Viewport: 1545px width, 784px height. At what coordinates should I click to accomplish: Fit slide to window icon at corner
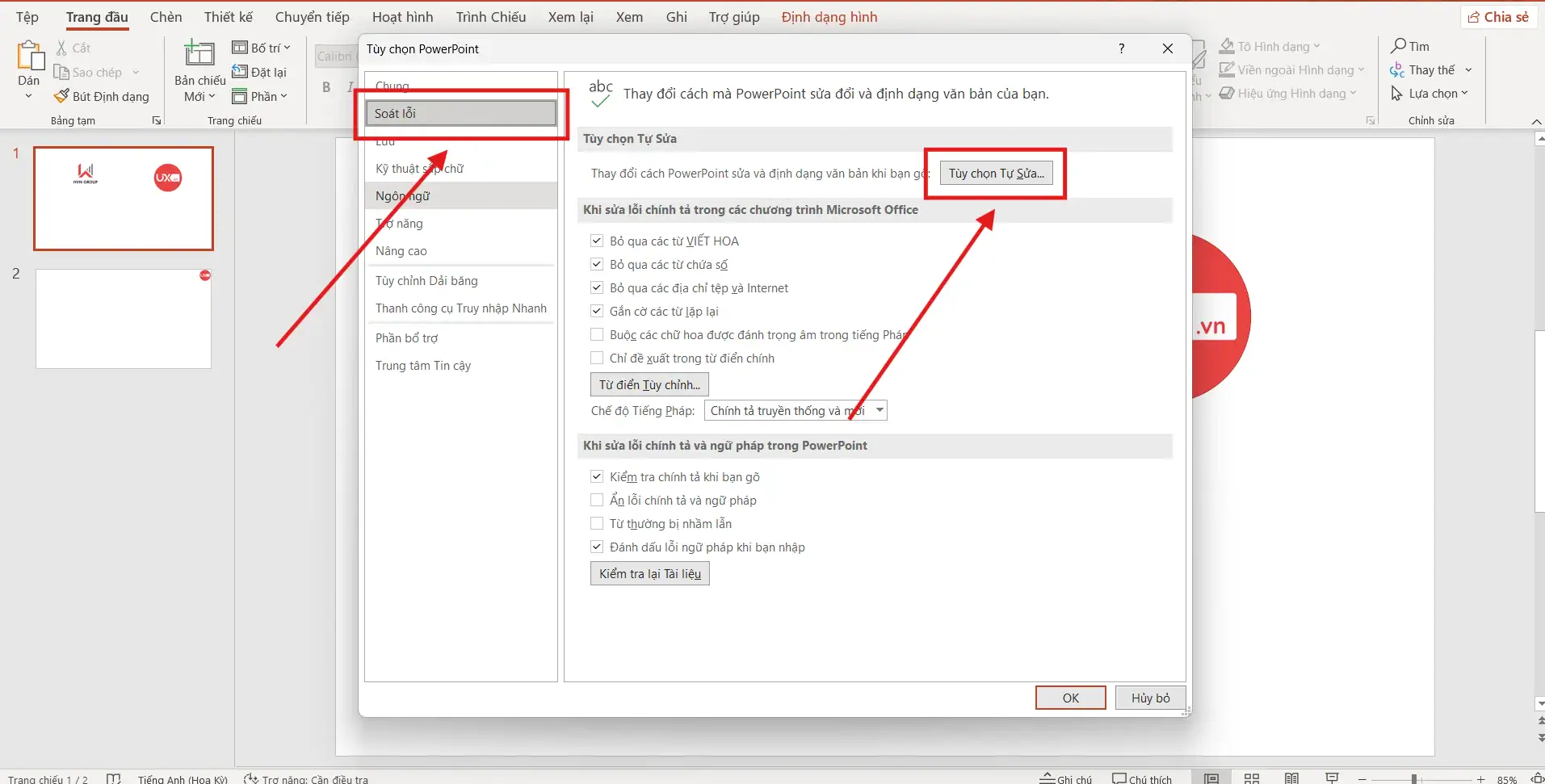[1536, 778]
